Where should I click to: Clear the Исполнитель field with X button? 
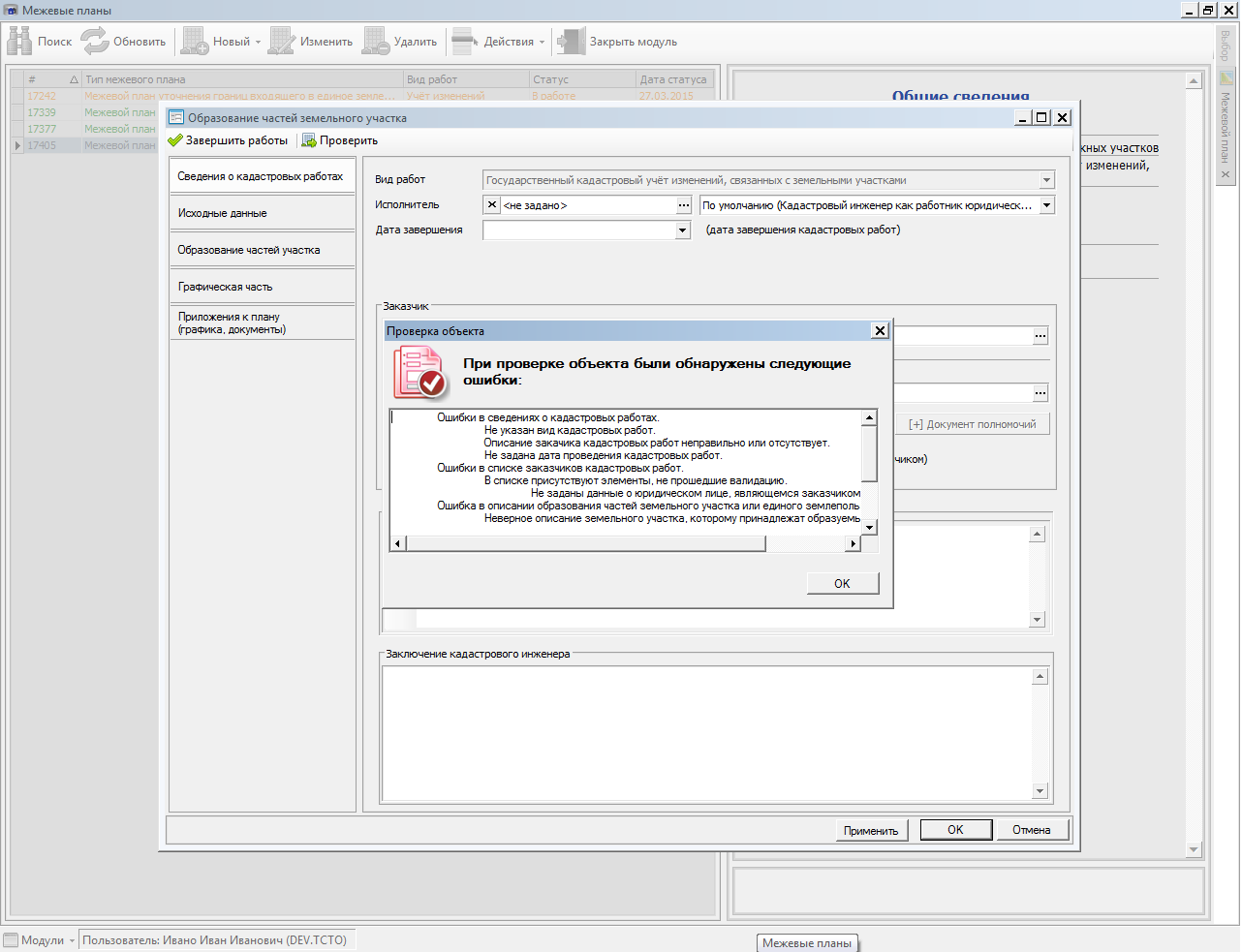[492, 205]
